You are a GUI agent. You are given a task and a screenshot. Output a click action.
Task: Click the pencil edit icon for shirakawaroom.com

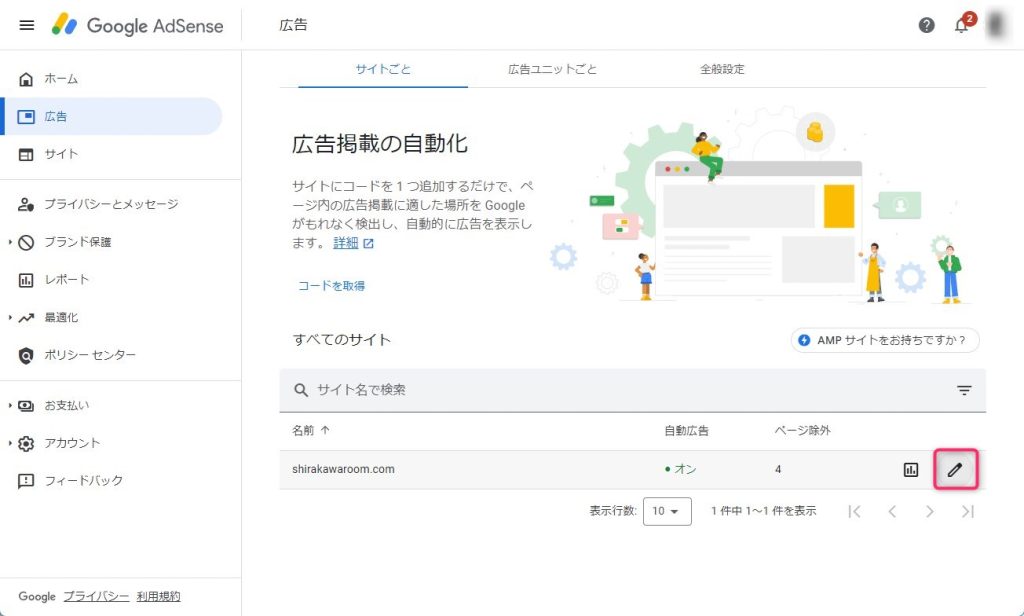pyautogui.click(x=955, y=469)
